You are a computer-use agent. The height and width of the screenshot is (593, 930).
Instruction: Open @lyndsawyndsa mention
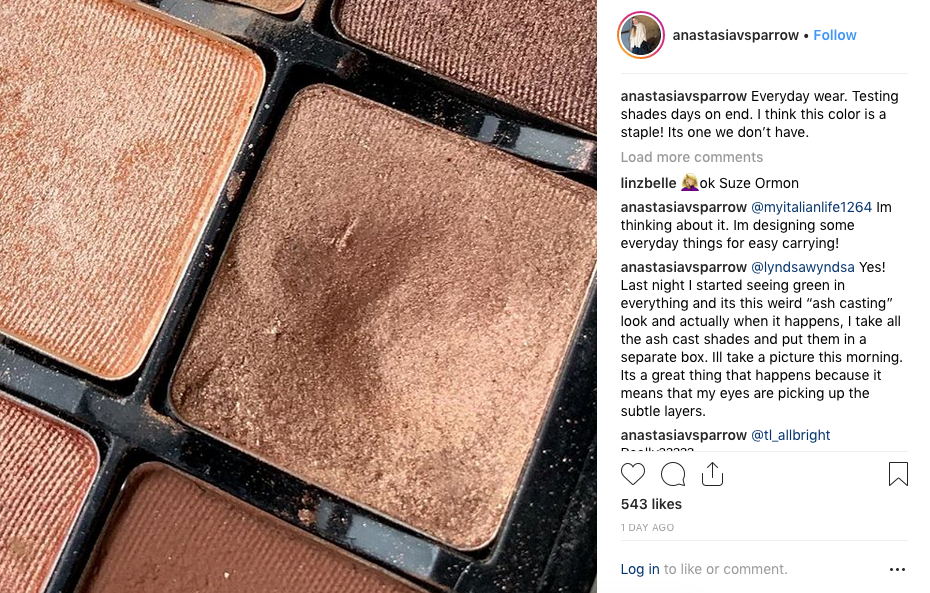(802, 267)
